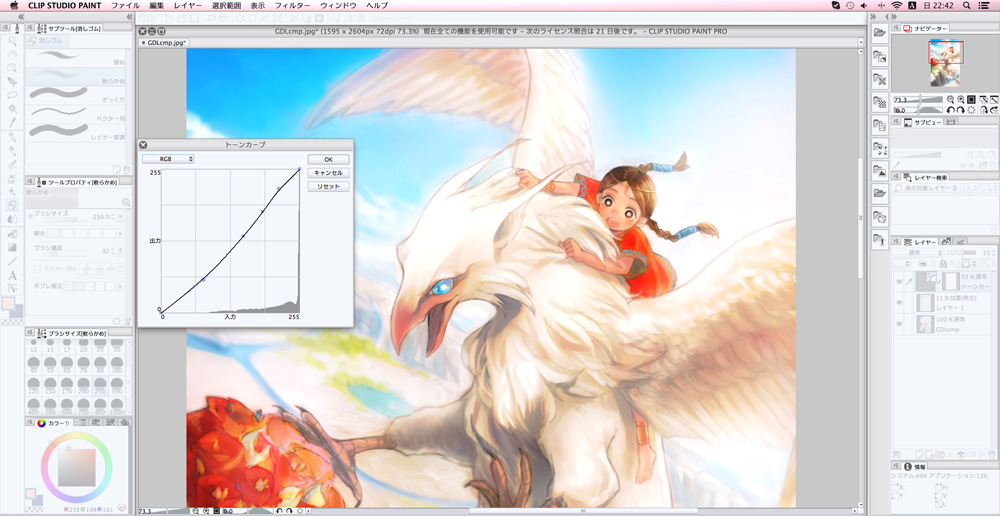This screenshot has width=1000, height=516.
Task: Click リセット in tone curve dialog
Action: (328, 187)
